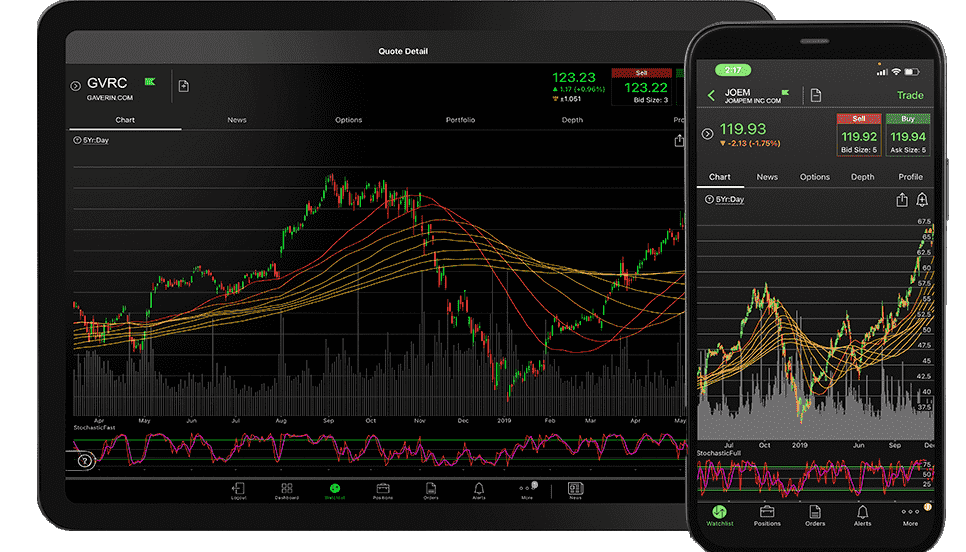Open Positions on tablet bottom bar

pos(383,489)
